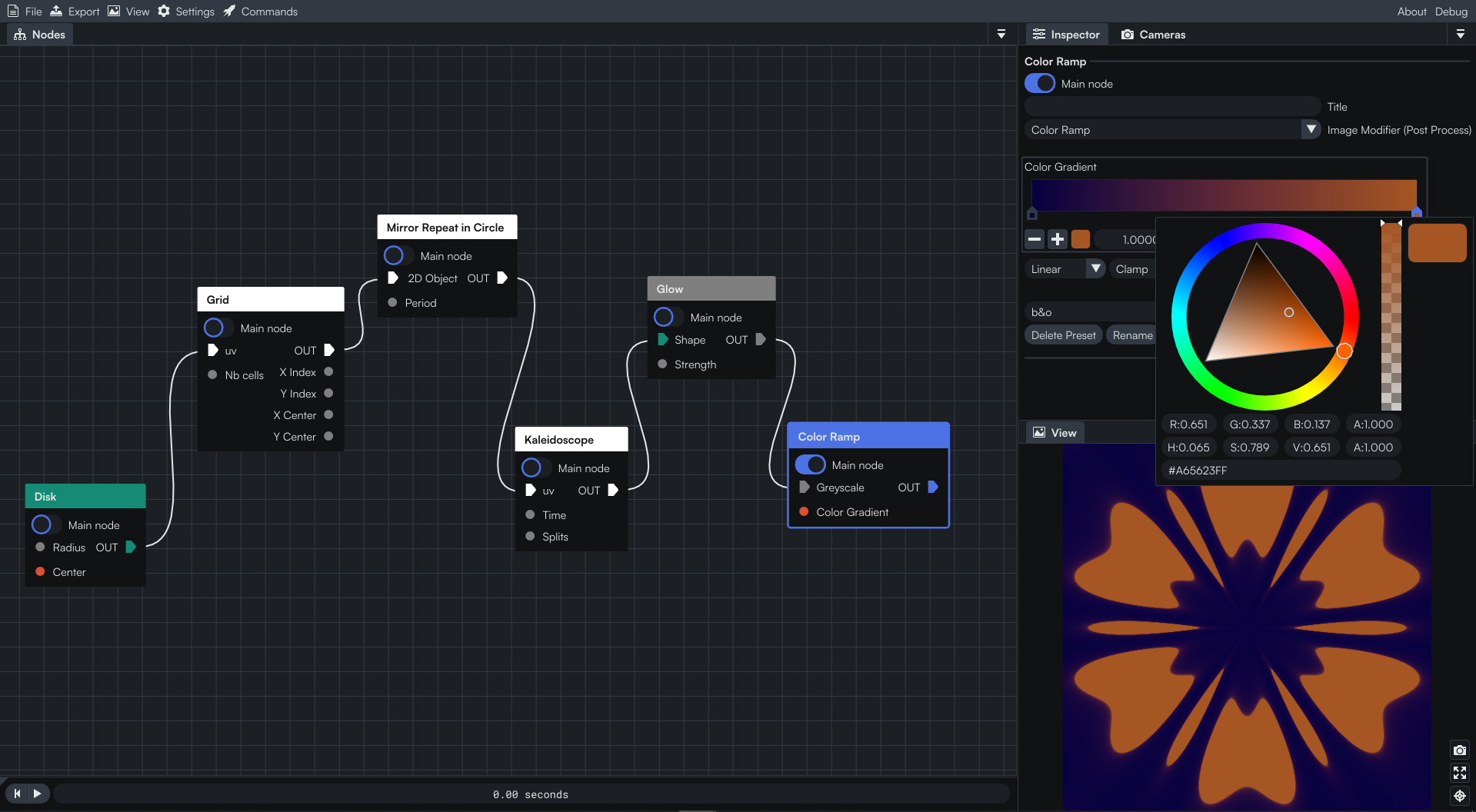
Task: Click the Disk node OUT pin
Action: [x=131, y=547]
